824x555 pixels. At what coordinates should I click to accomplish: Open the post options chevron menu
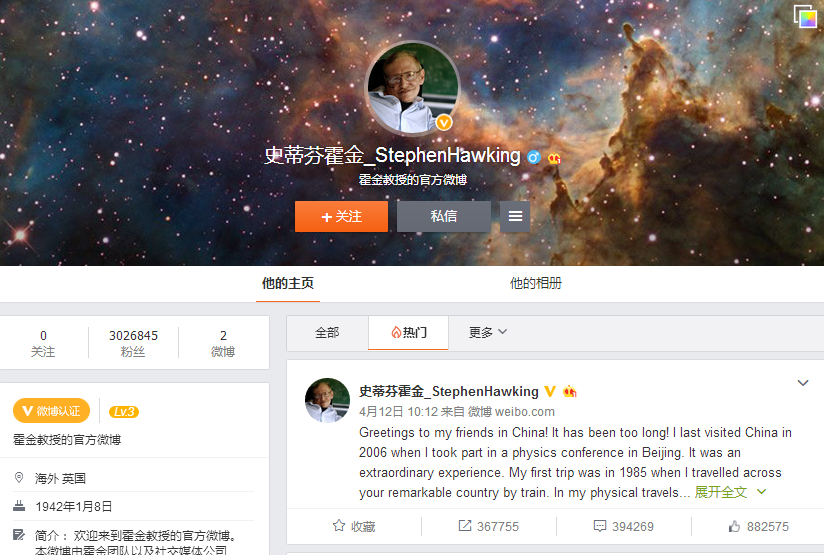point(803,383)
